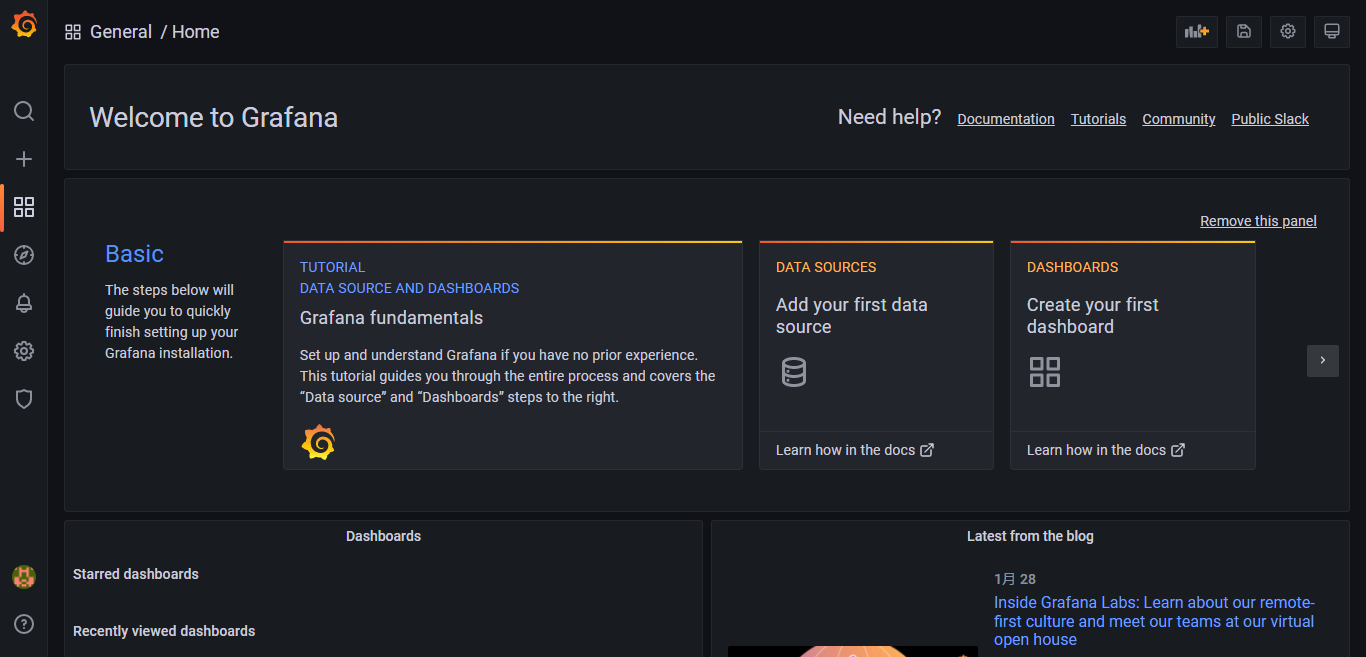Click the Latest from the blog panel title

(x=1030, y=536)
